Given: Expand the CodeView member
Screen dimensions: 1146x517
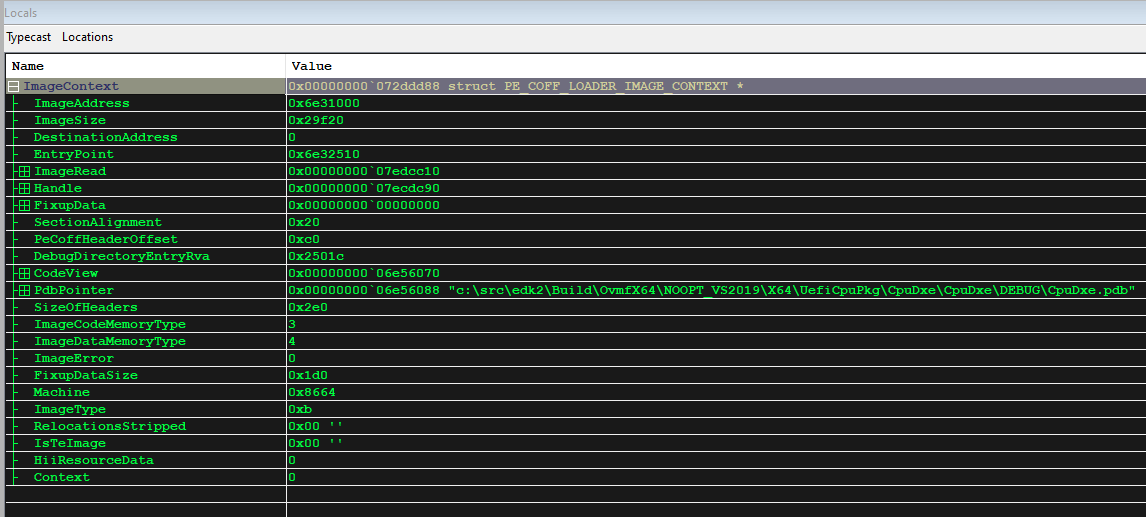Looking at the screenshot, I should pyautogui.click(x=24, y=273).
